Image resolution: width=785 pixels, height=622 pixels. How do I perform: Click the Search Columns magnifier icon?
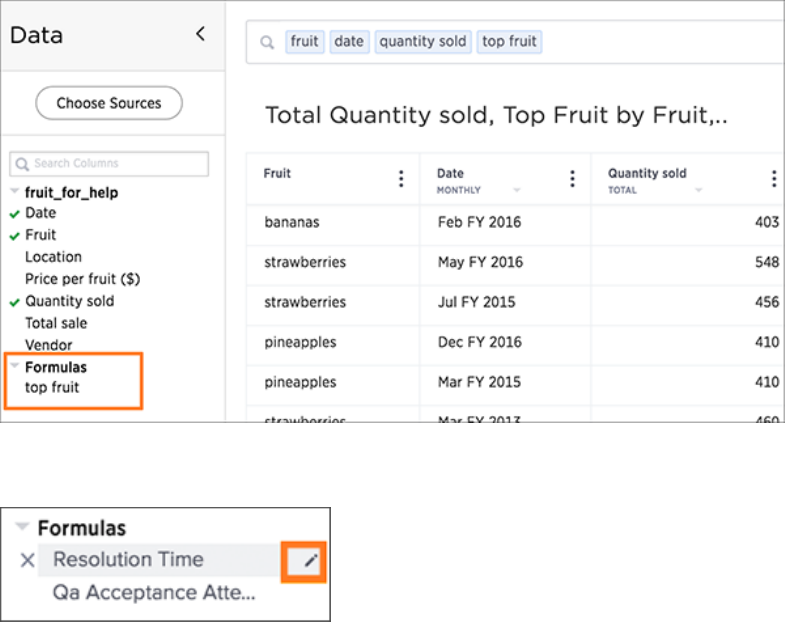tap(22, 164)
